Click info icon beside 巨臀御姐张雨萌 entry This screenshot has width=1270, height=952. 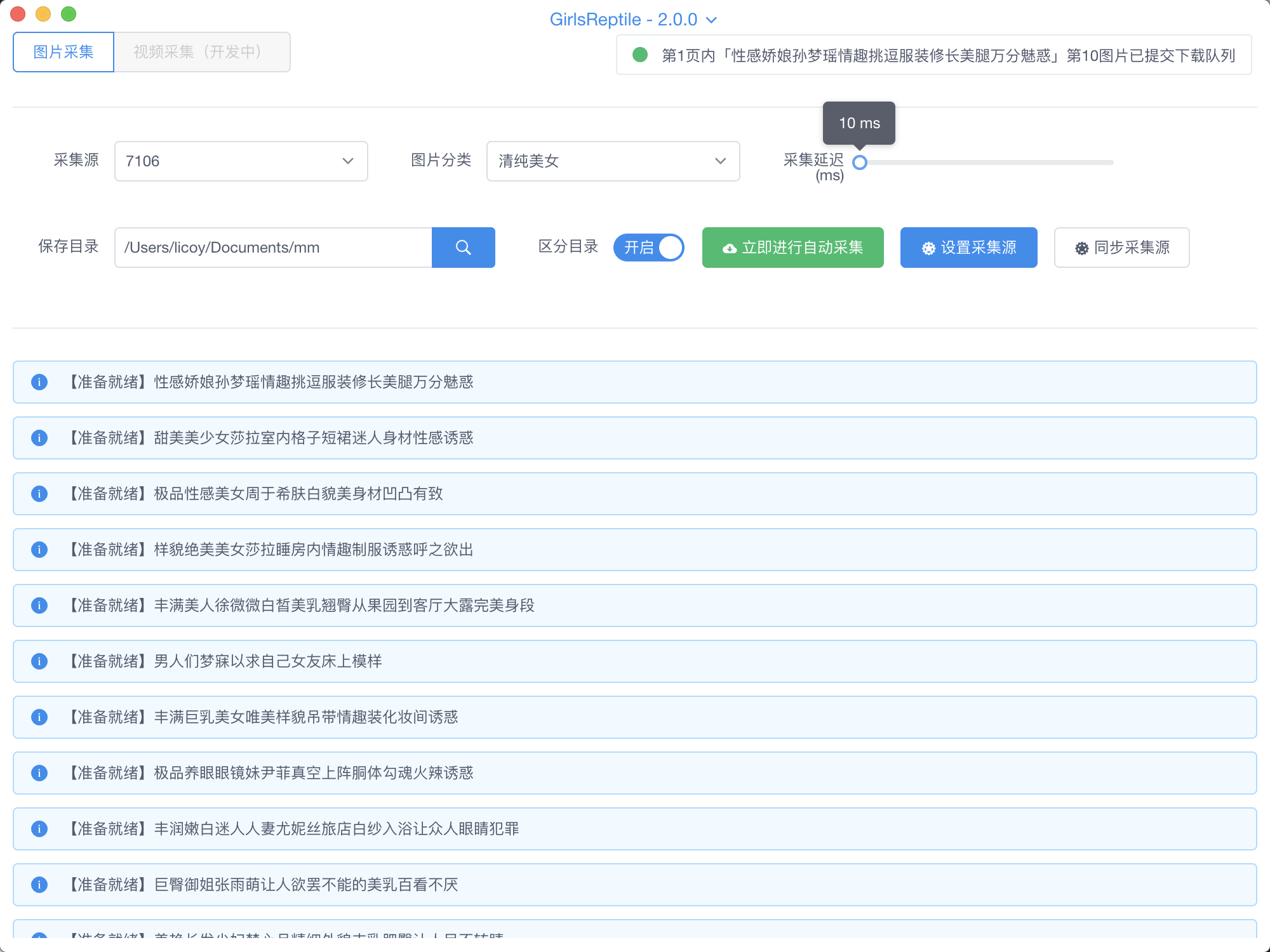39,885
